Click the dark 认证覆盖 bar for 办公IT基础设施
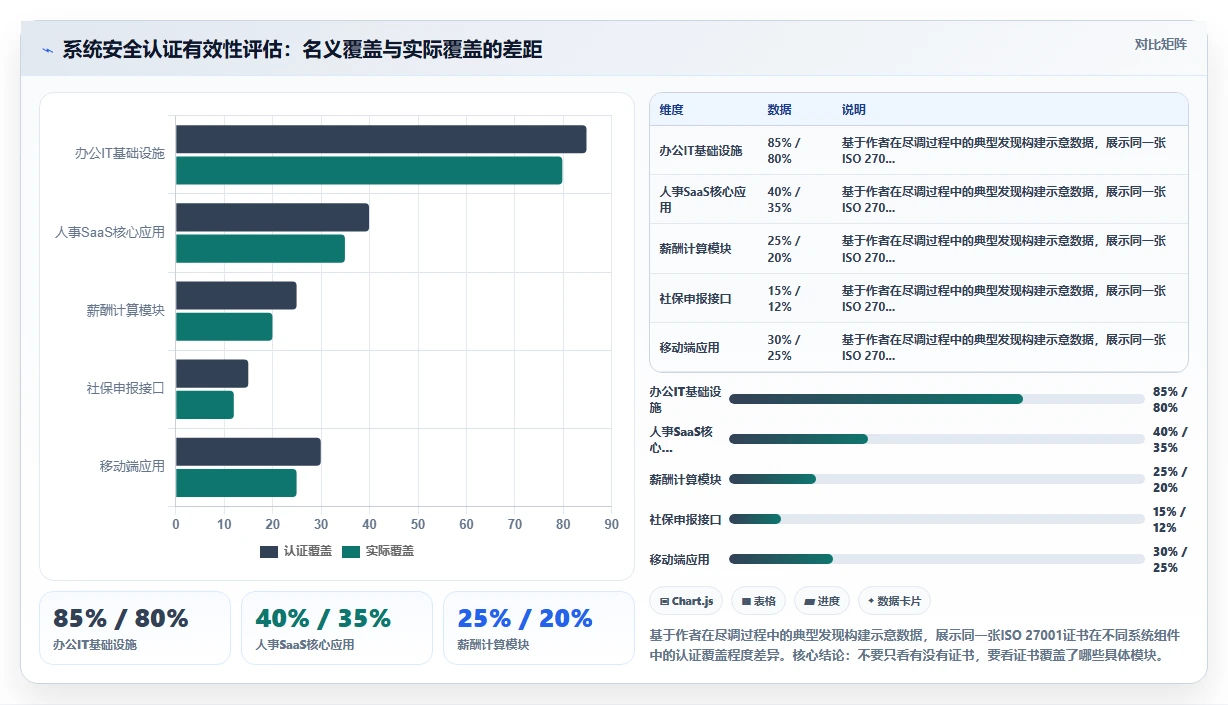This screenshot has width=1228, height=705. (x=381, y=139)
